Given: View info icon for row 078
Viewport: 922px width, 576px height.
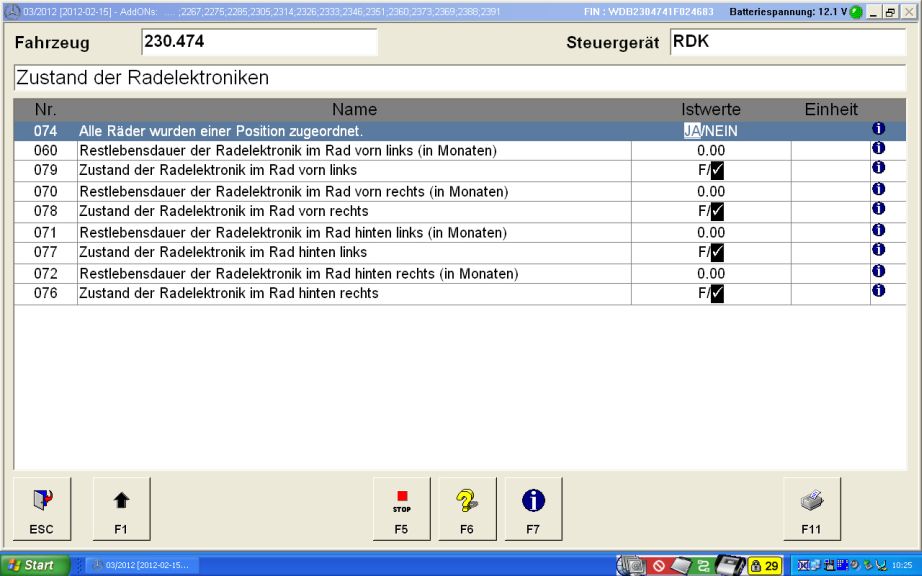Looking at the screenshot, I should [879, 209].
